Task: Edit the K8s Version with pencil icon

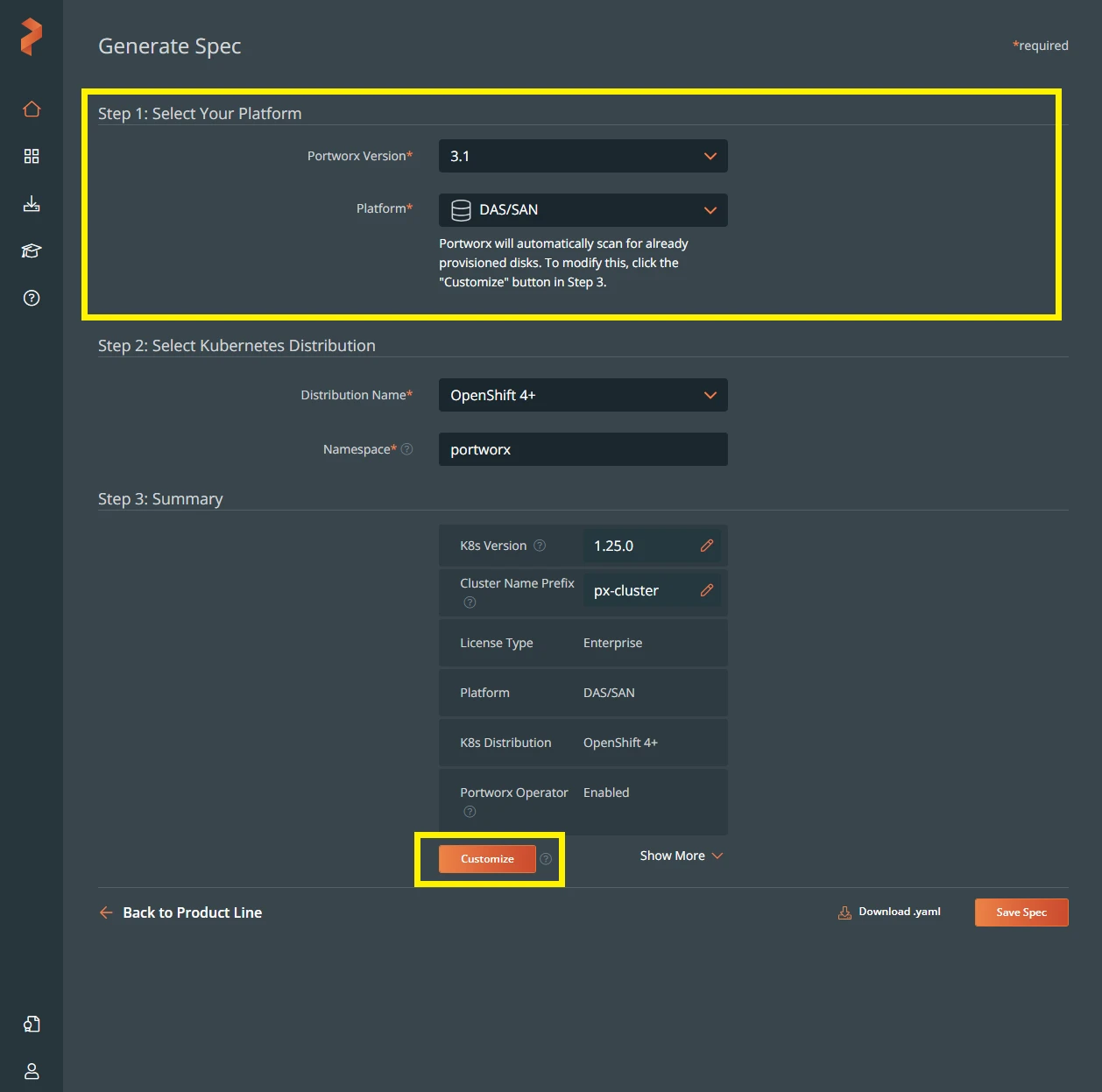Action: 707,546
